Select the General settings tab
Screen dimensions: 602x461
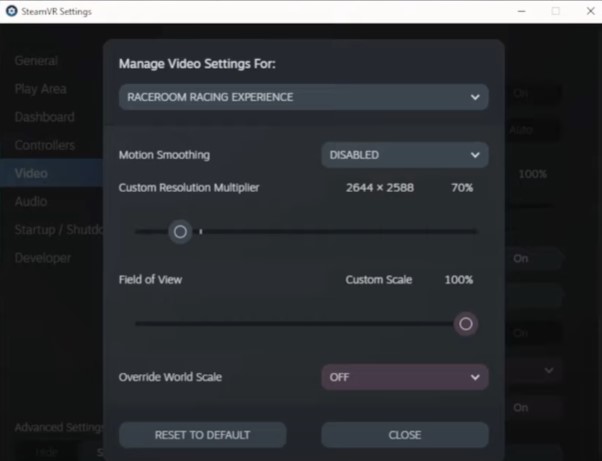36,61
